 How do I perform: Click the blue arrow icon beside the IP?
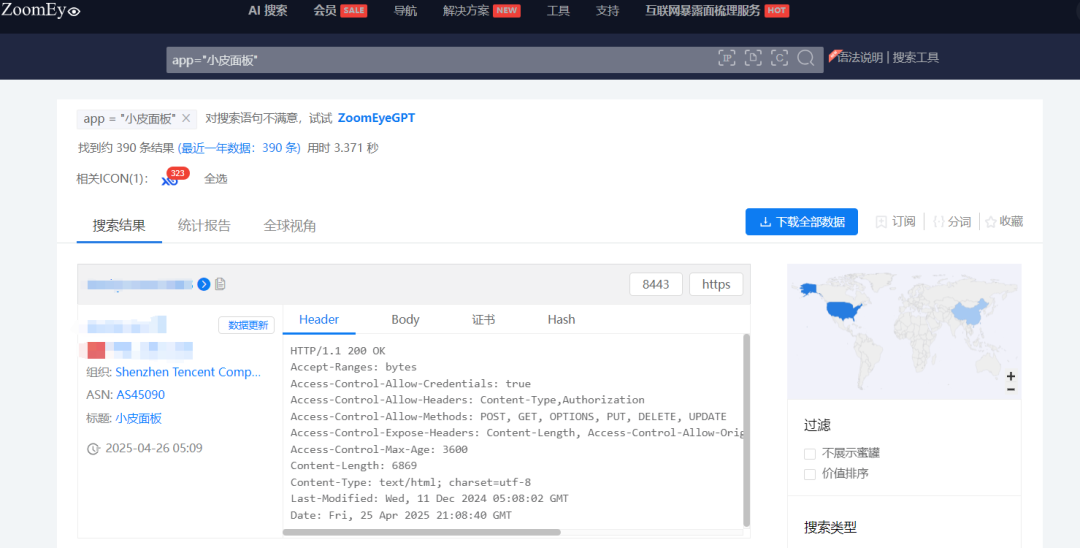[204, 284]
